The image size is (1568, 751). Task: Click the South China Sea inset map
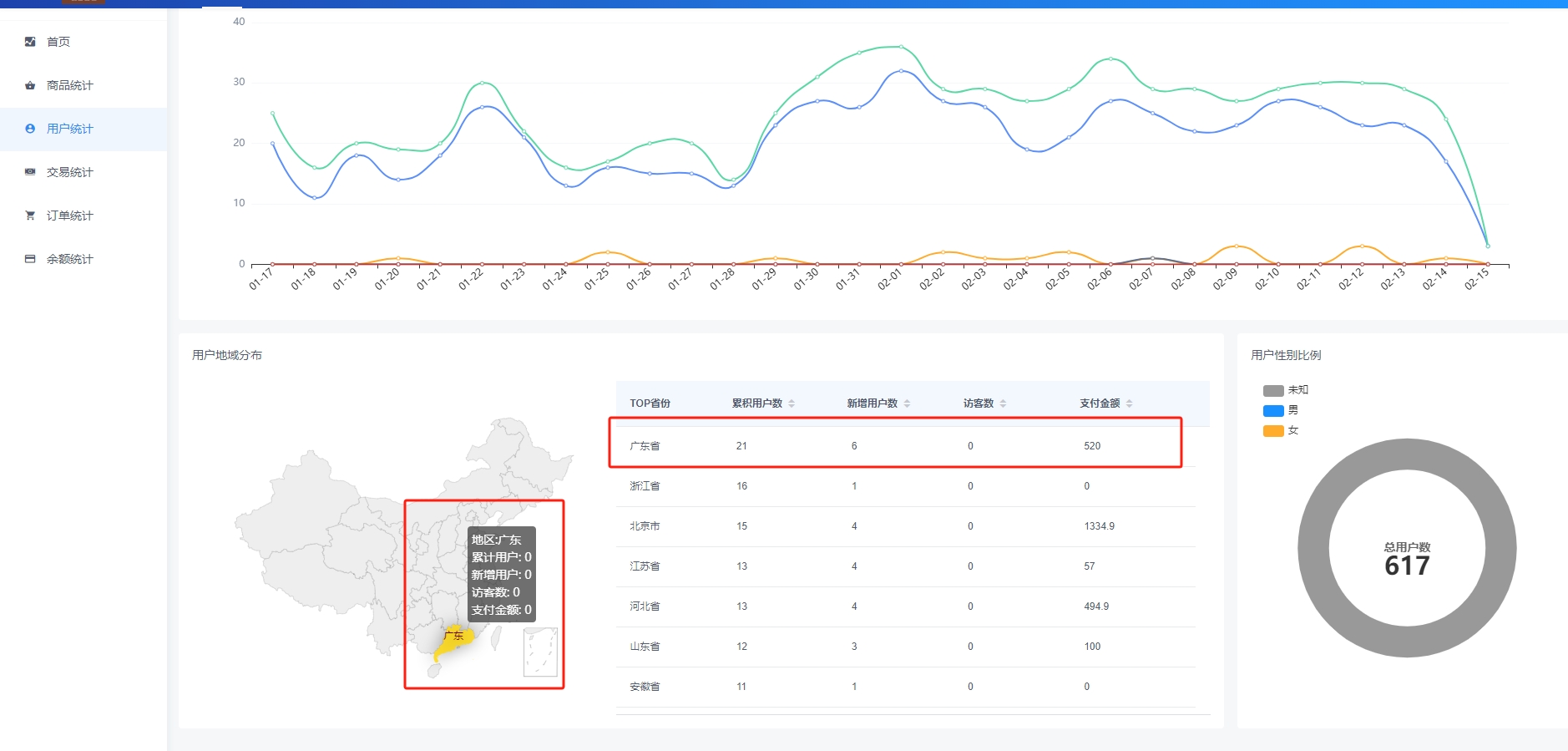tap(540, 652)
